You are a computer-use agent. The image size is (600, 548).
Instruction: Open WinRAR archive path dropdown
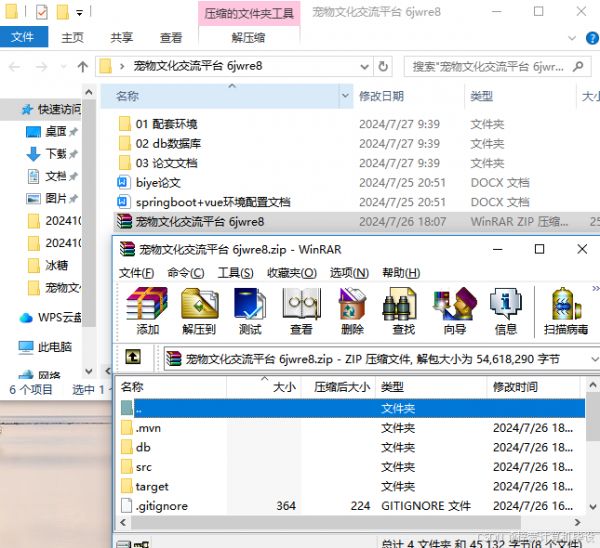pos(594,359)
